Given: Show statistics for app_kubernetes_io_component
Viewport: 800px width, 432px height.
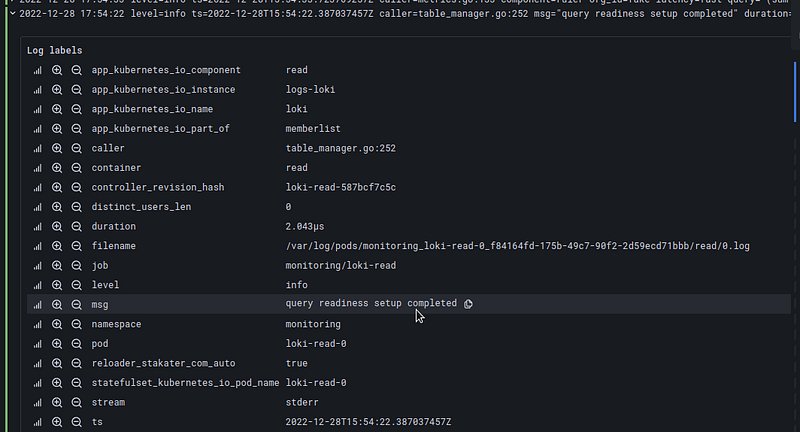Looking at the screenshot, I should [x=37, y=70].
